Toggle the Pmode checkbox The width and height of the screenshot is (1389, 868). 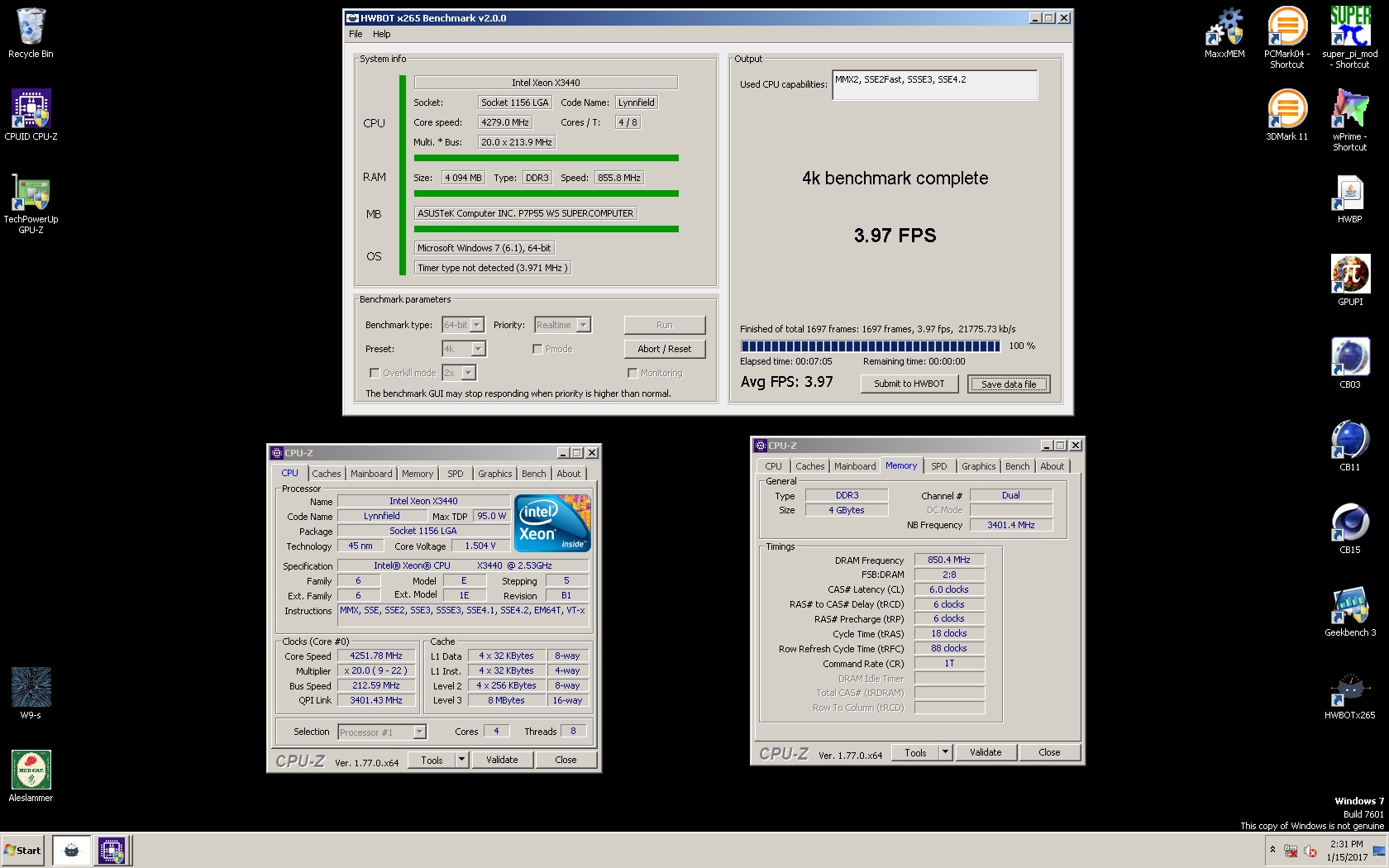point(537,349)
